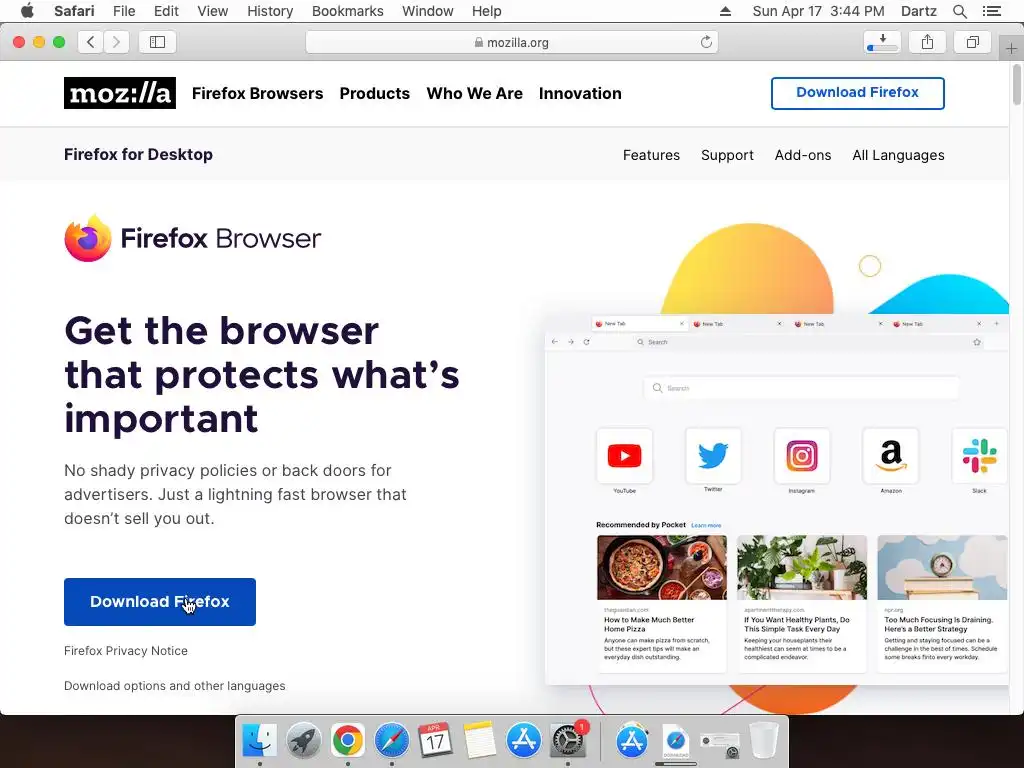Click the page vertical scrollbar

1017,84
